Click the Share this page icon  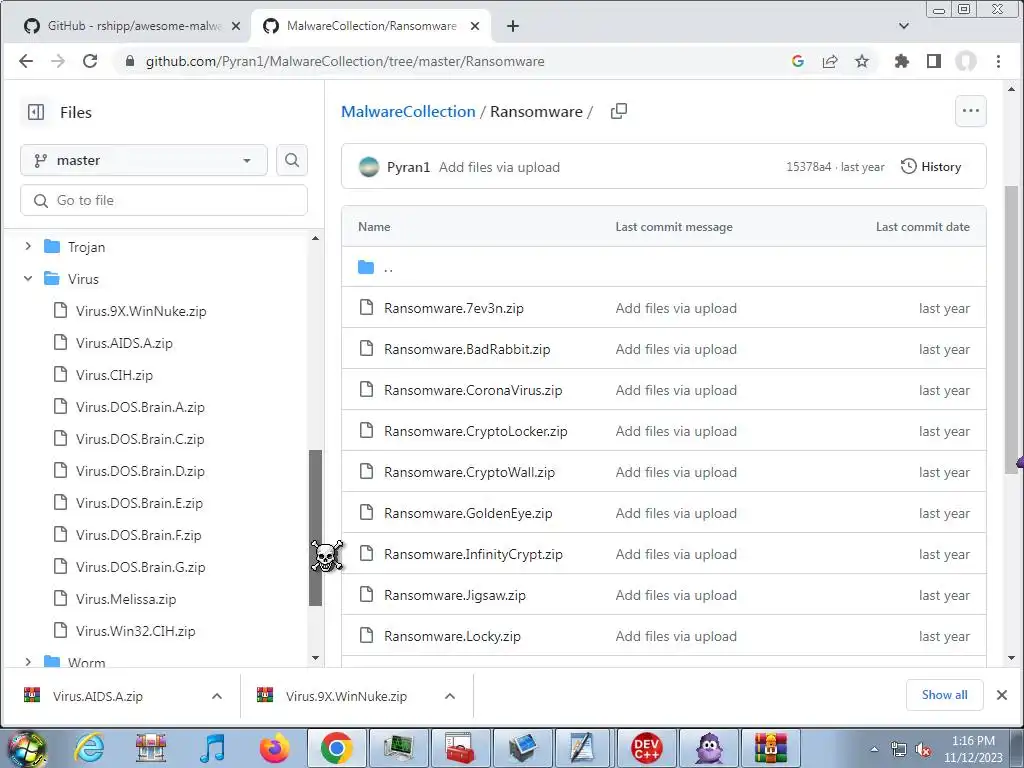830,61
